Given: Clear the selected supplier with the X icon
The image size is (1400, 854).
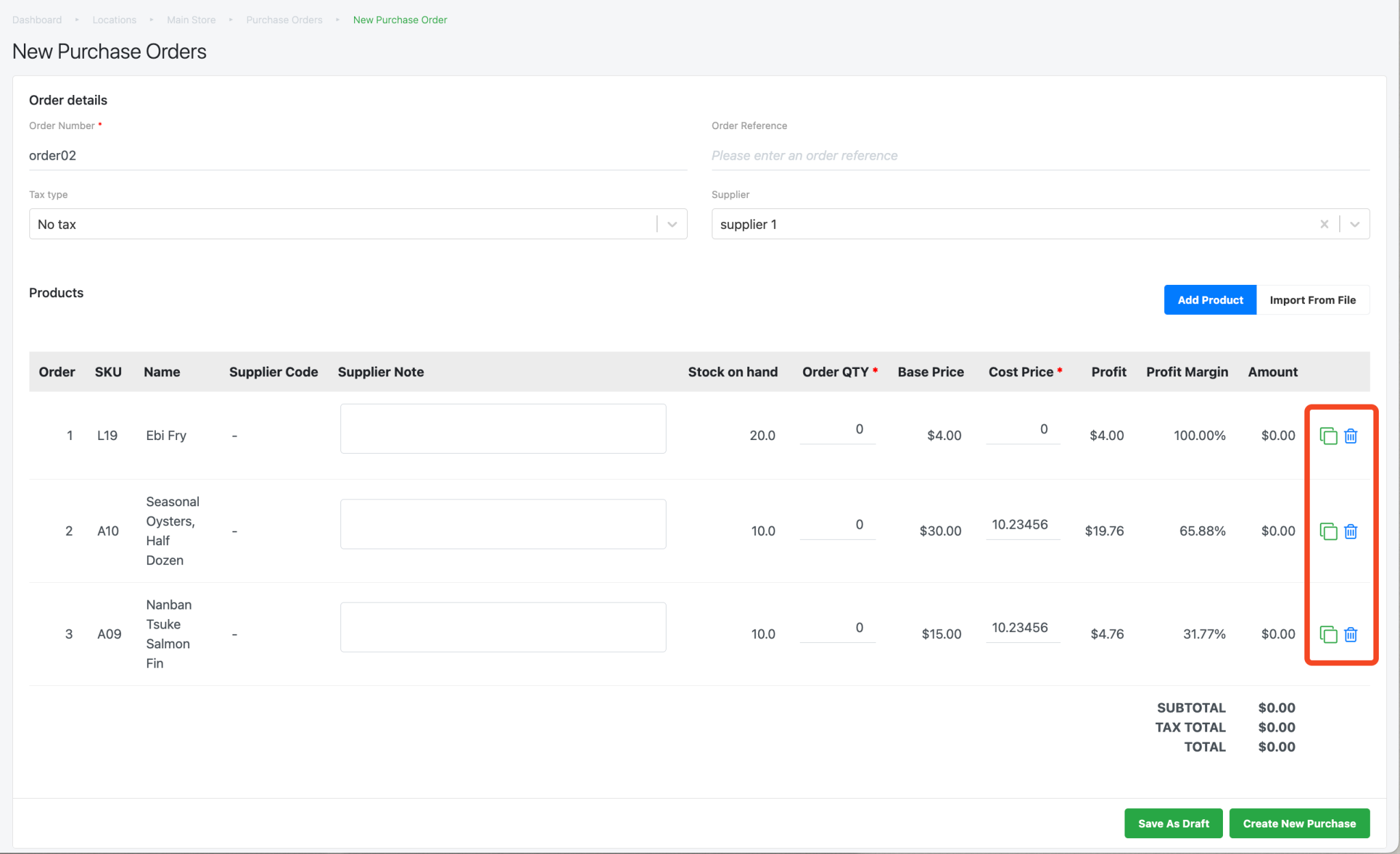Looking at the screenshot, I should [x=1324, y=223].
